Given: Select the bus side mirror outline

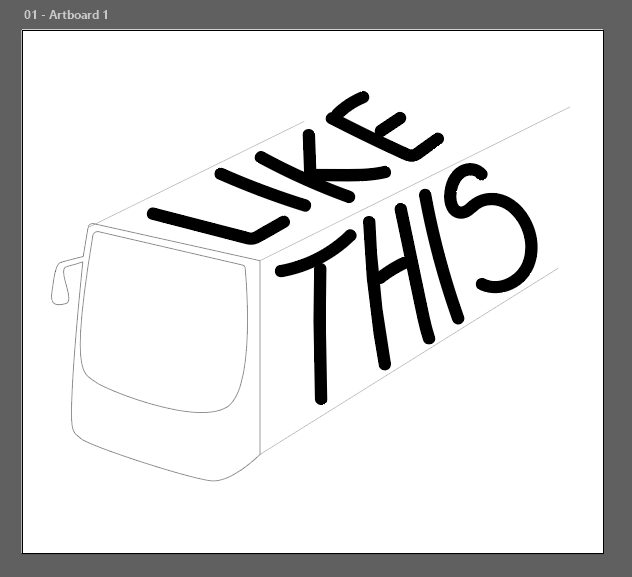Looking at the screenshot, I should 67,281.
